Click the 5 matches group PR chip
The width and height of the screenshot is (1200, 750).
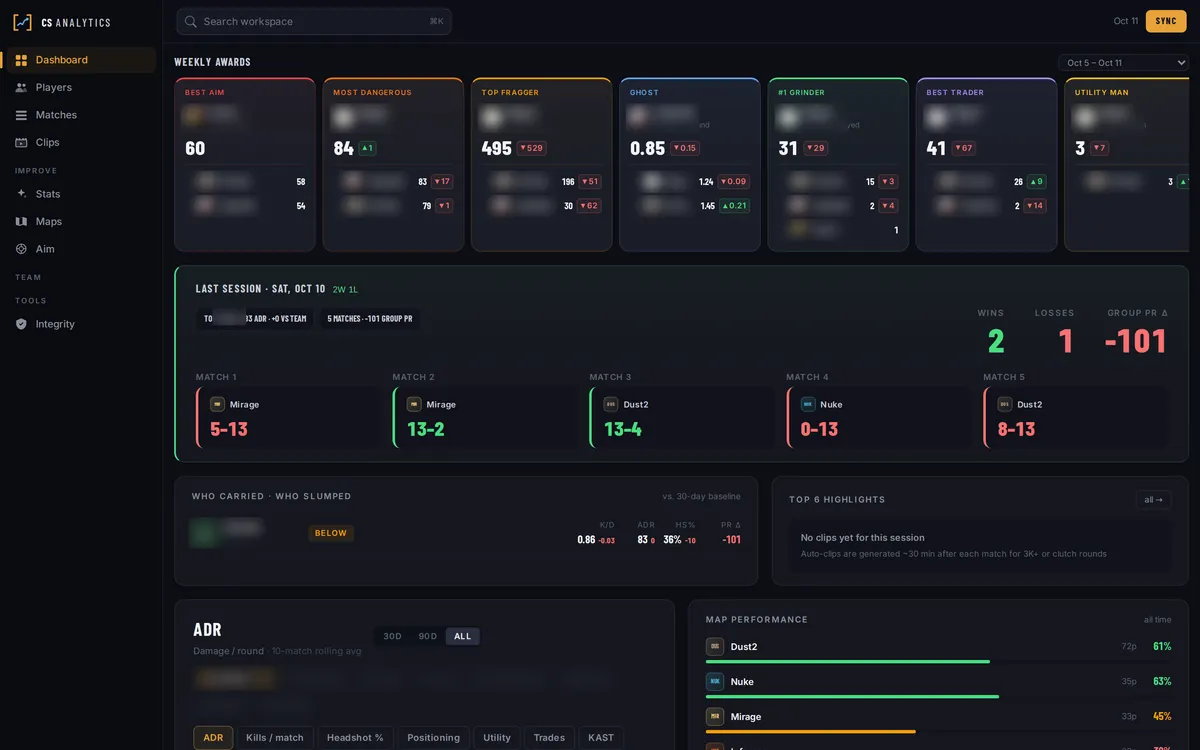click(x=370, y=319)
